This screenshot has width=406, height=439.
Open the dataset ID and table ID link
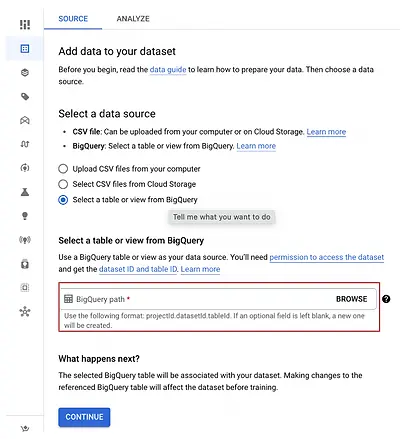(138, 269)
